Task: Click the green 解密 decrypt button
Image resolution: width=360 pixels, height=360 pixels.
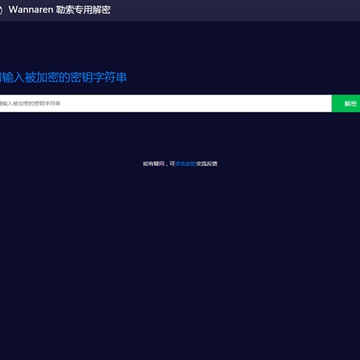Action: [346, 104]
